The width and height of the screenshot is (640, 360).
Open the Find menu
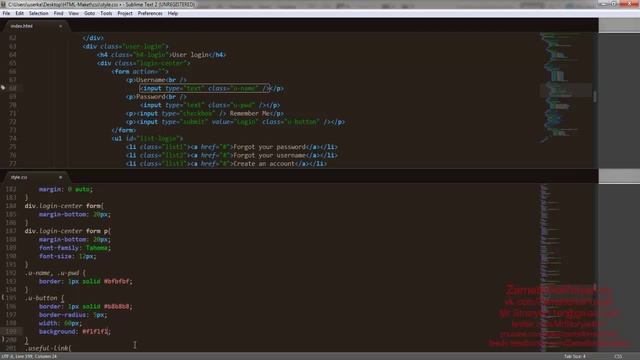(58, 13)
